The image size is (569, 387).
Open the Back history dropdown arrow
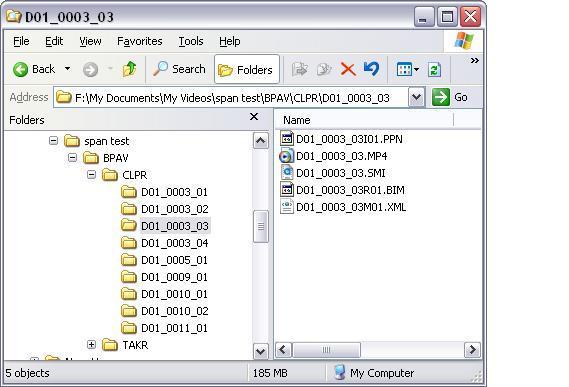[x=67, y=69]
